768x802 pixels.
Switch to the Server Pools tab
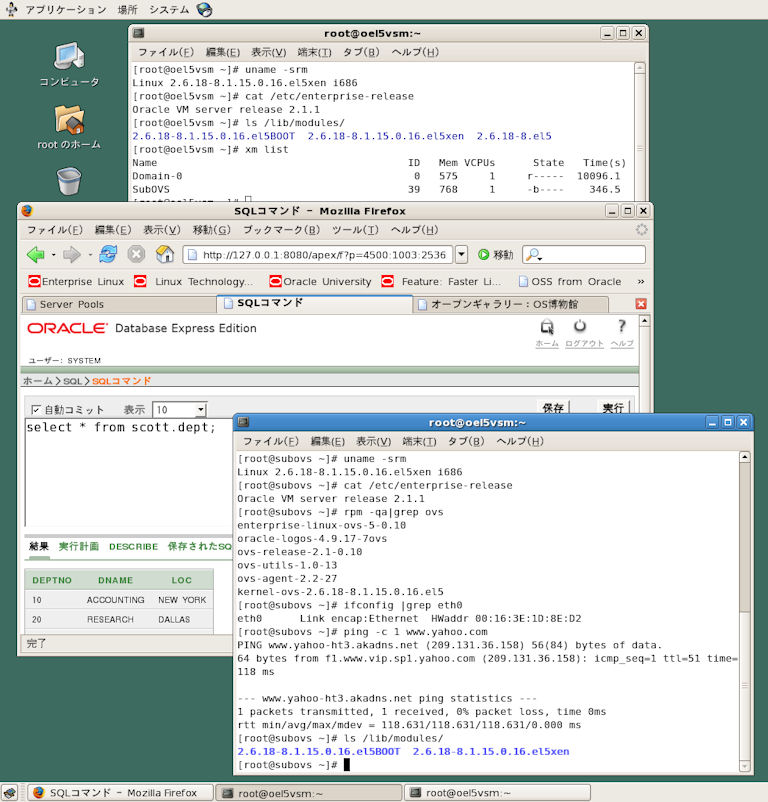tap(119, 304)
